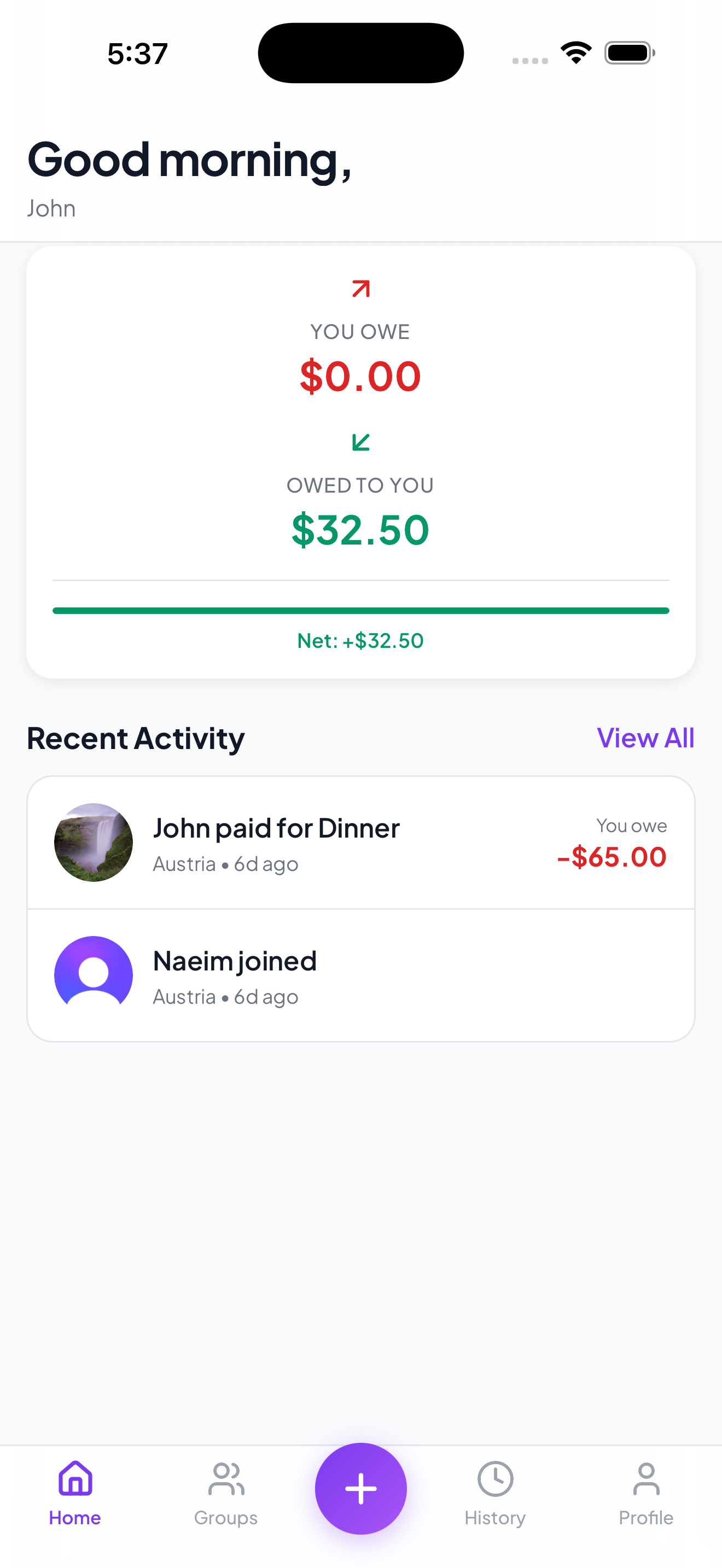Screen dimensions: 722x1568
Task: Tap the -$65.00 You owe amount
Action: click(x=612, y=857)
